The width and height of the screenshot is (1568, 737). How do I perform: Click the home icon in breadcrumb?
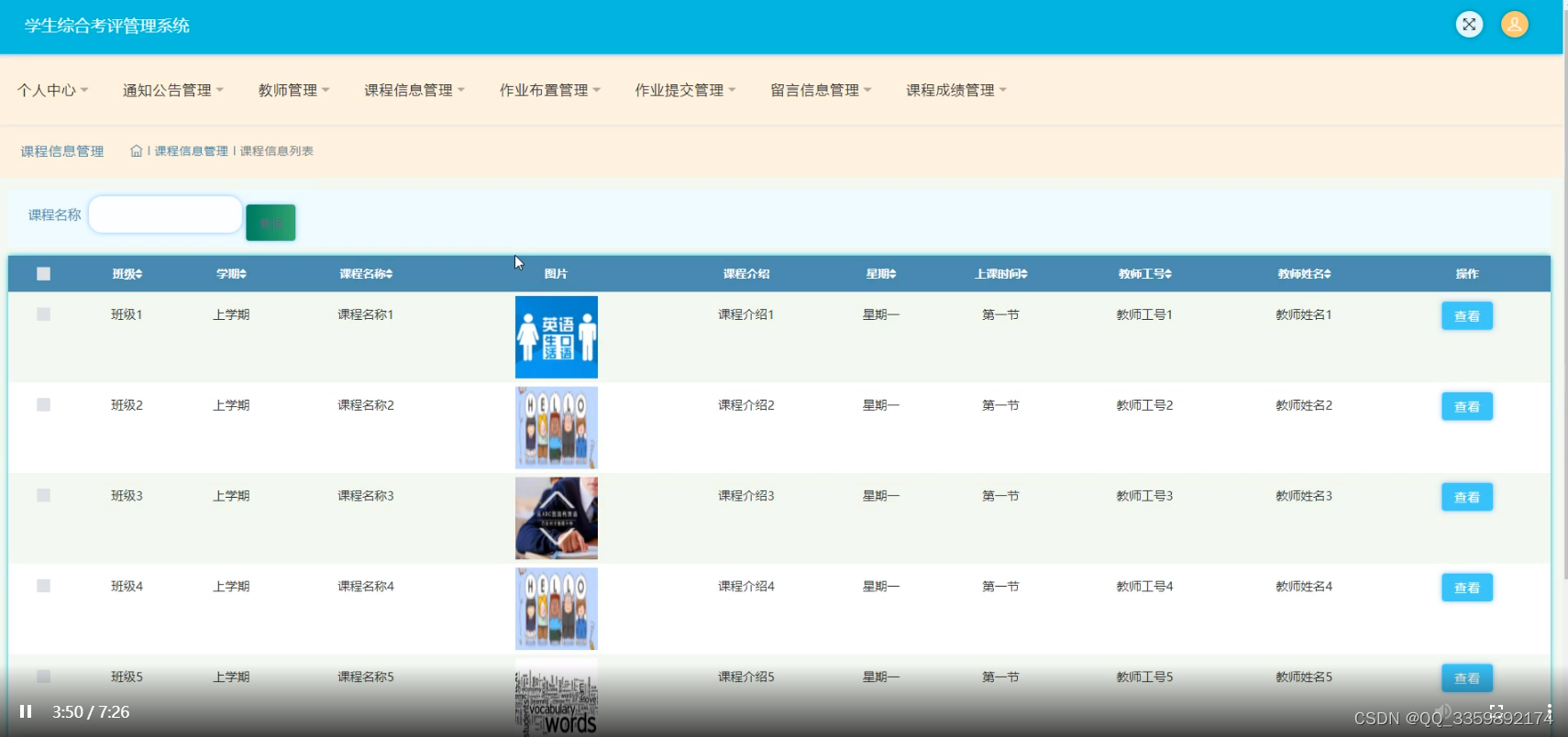click(136, 151)
